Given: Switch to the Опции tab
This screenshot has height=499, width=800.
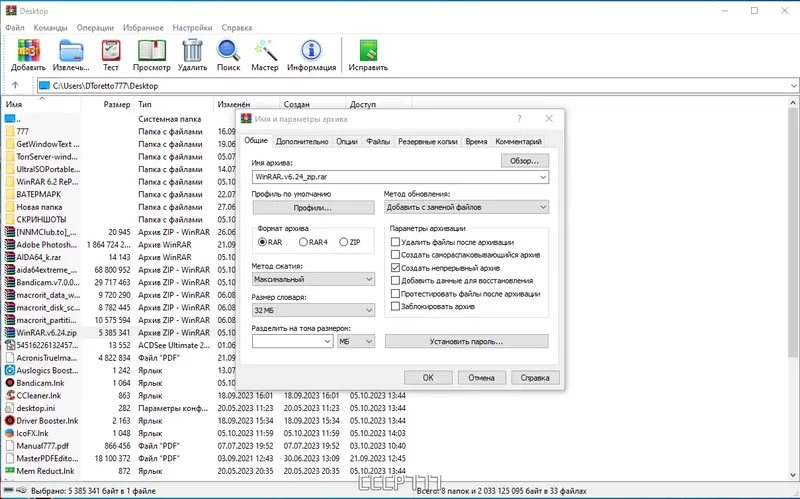Looking at the screenshot, I should pyautogui.click(x=347, y=142).
